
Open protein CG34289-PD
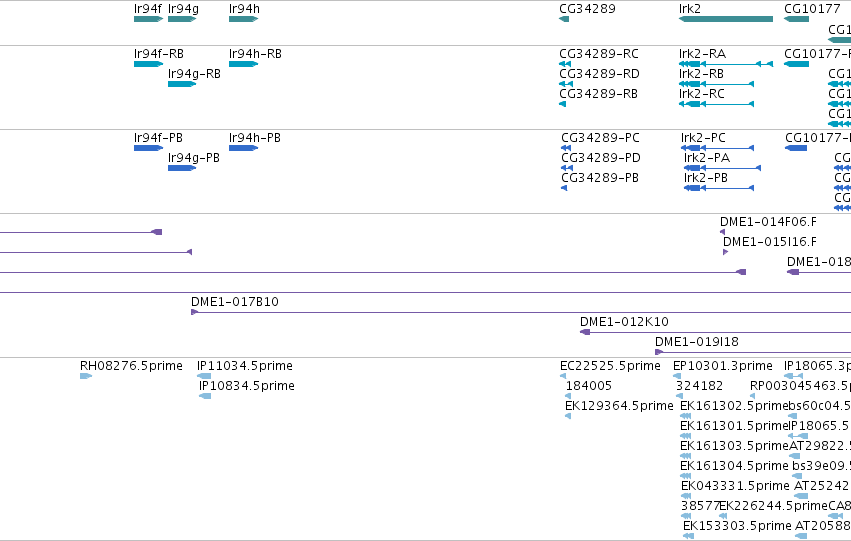pos(567,168)
